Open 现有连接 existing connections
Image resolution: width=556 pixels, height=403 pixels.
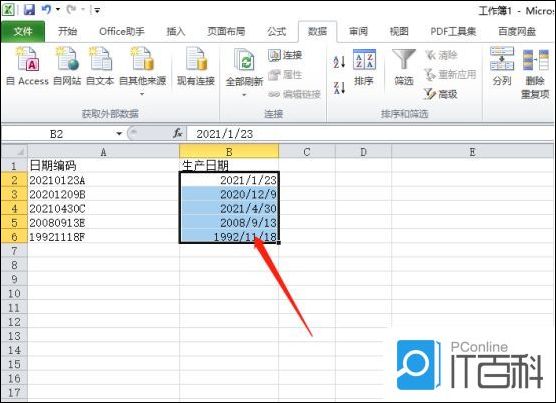(196, 66)
